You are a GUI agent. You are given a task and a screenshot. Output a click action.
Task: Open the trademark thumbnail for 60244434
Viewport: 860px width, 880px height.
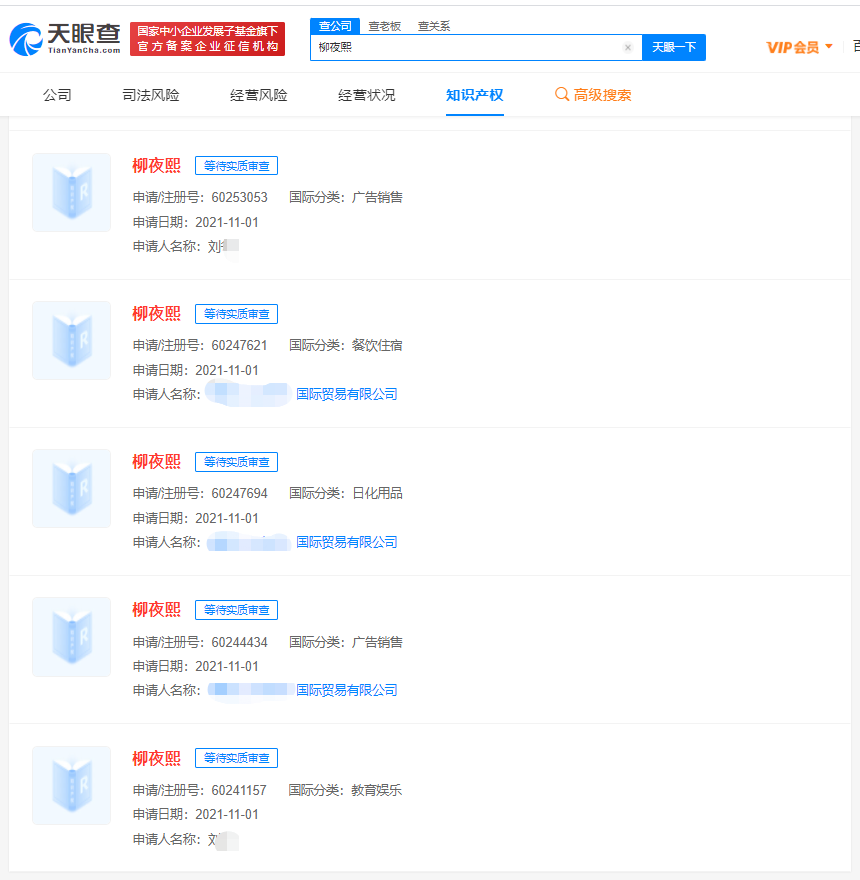pos(71,637)
